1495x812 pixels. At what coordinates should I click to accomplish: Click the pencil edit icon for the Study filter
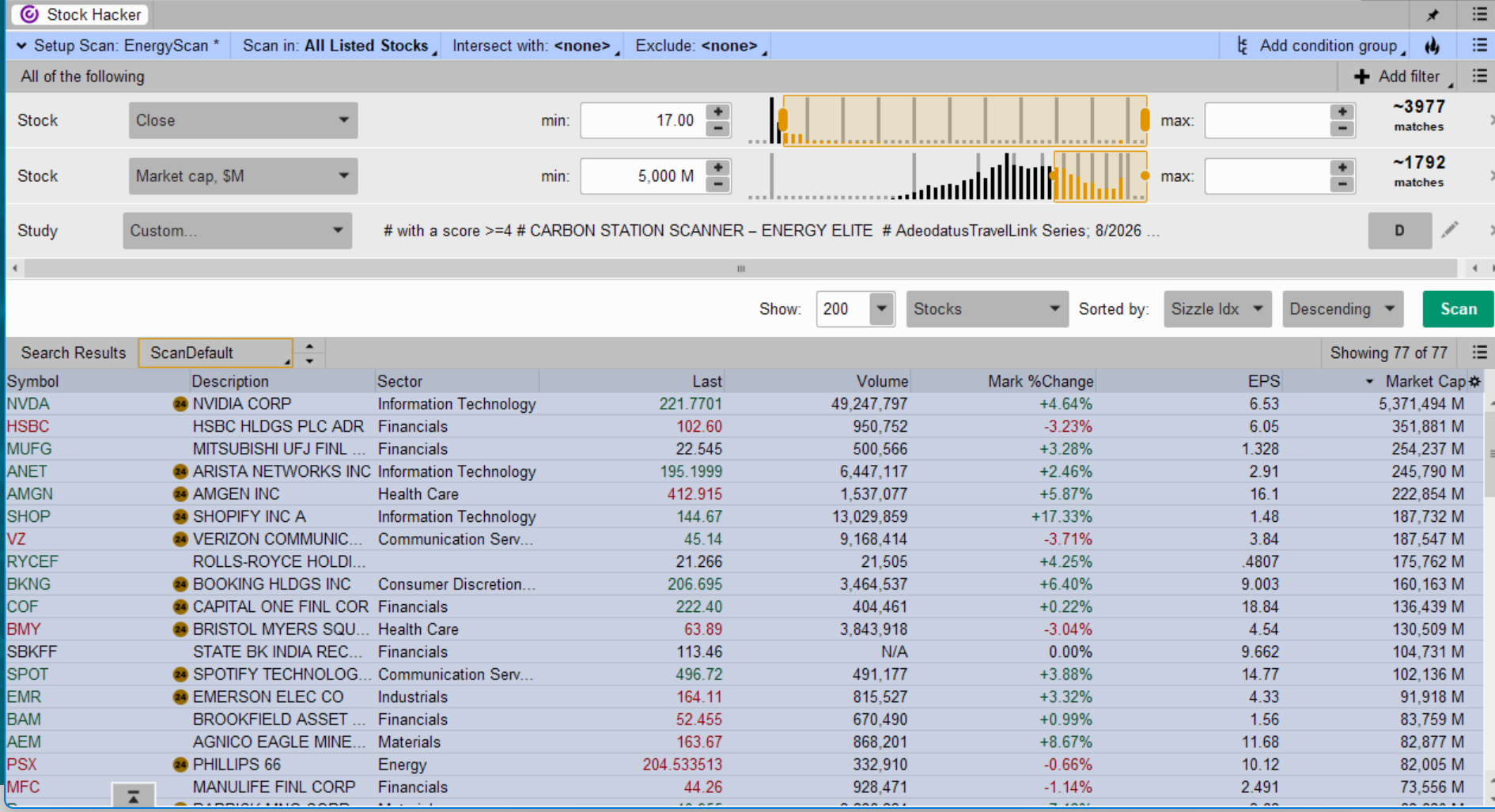click(1449, 230)
